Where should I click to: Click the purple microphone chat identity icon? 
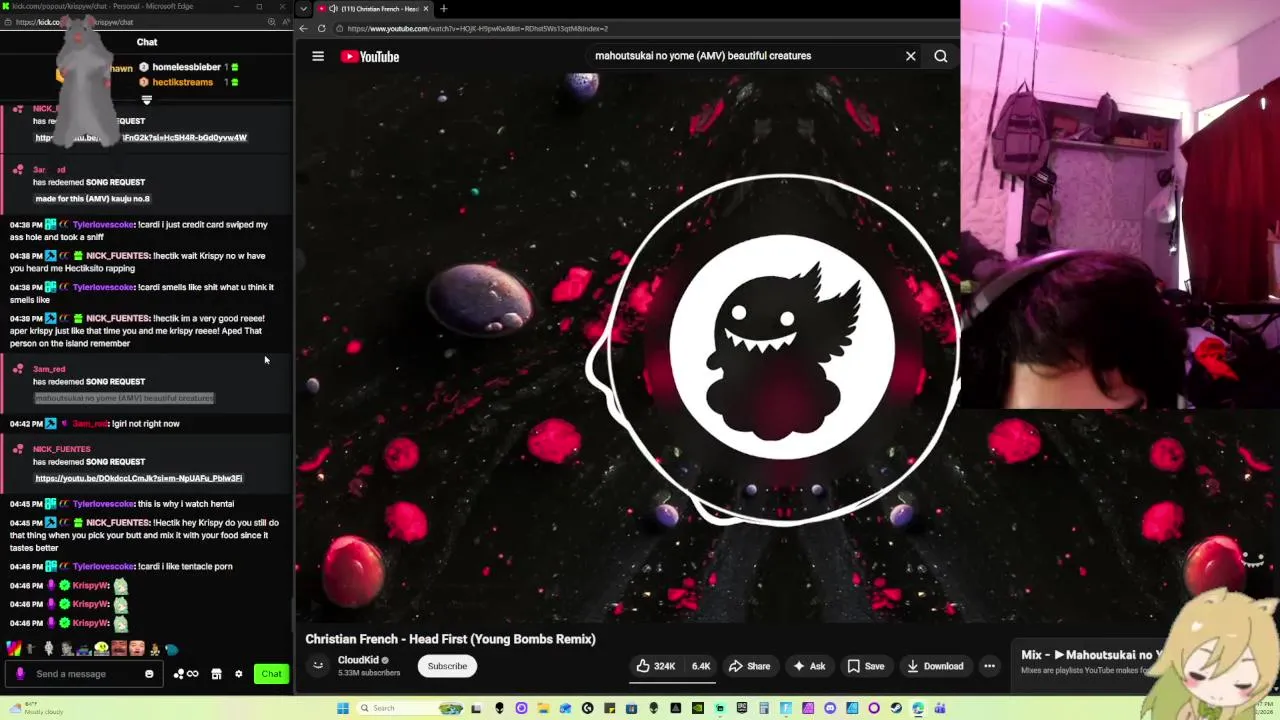click(20, 674)
